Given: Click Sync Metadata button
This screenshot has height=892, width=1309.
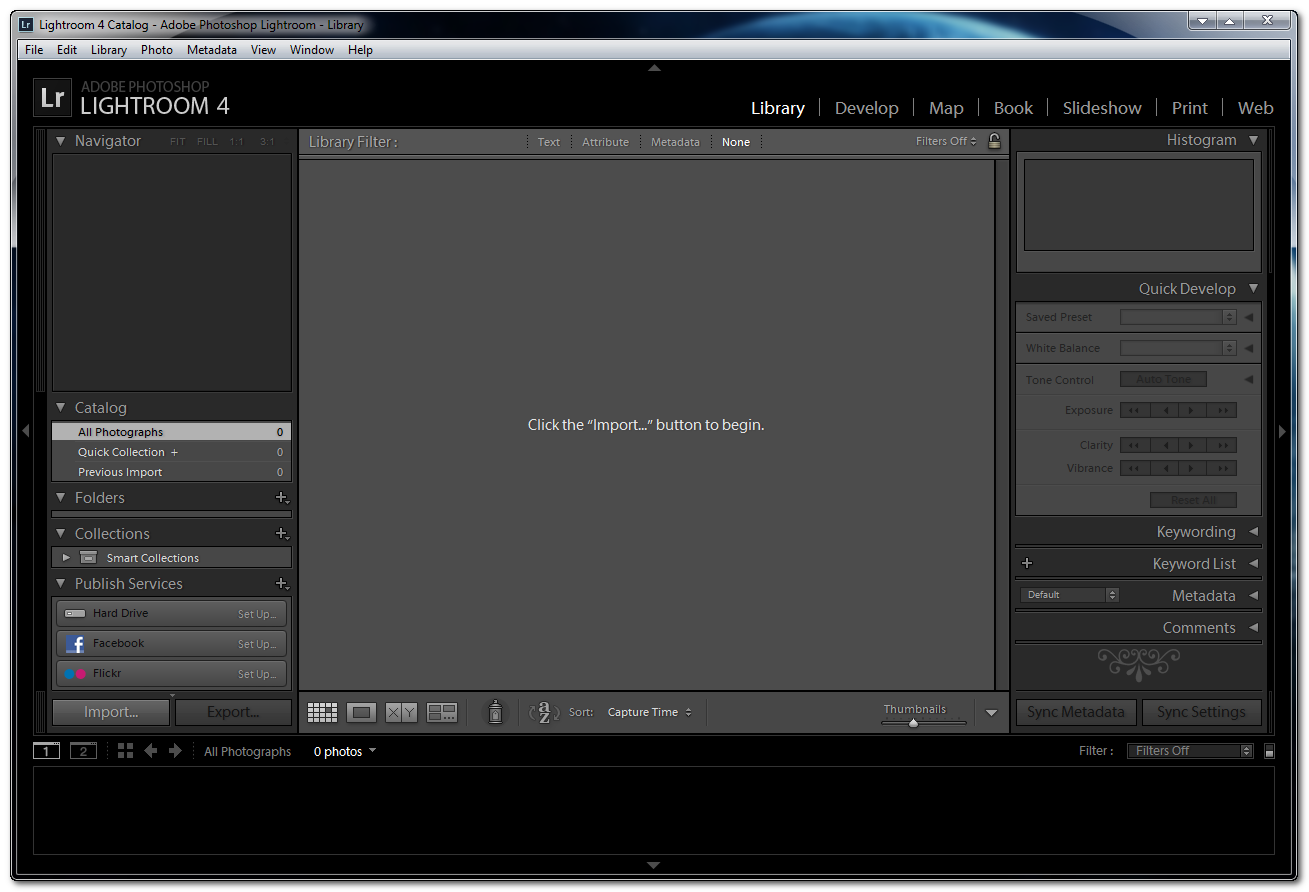Looking at the screenshot, I should [1076, 712].
